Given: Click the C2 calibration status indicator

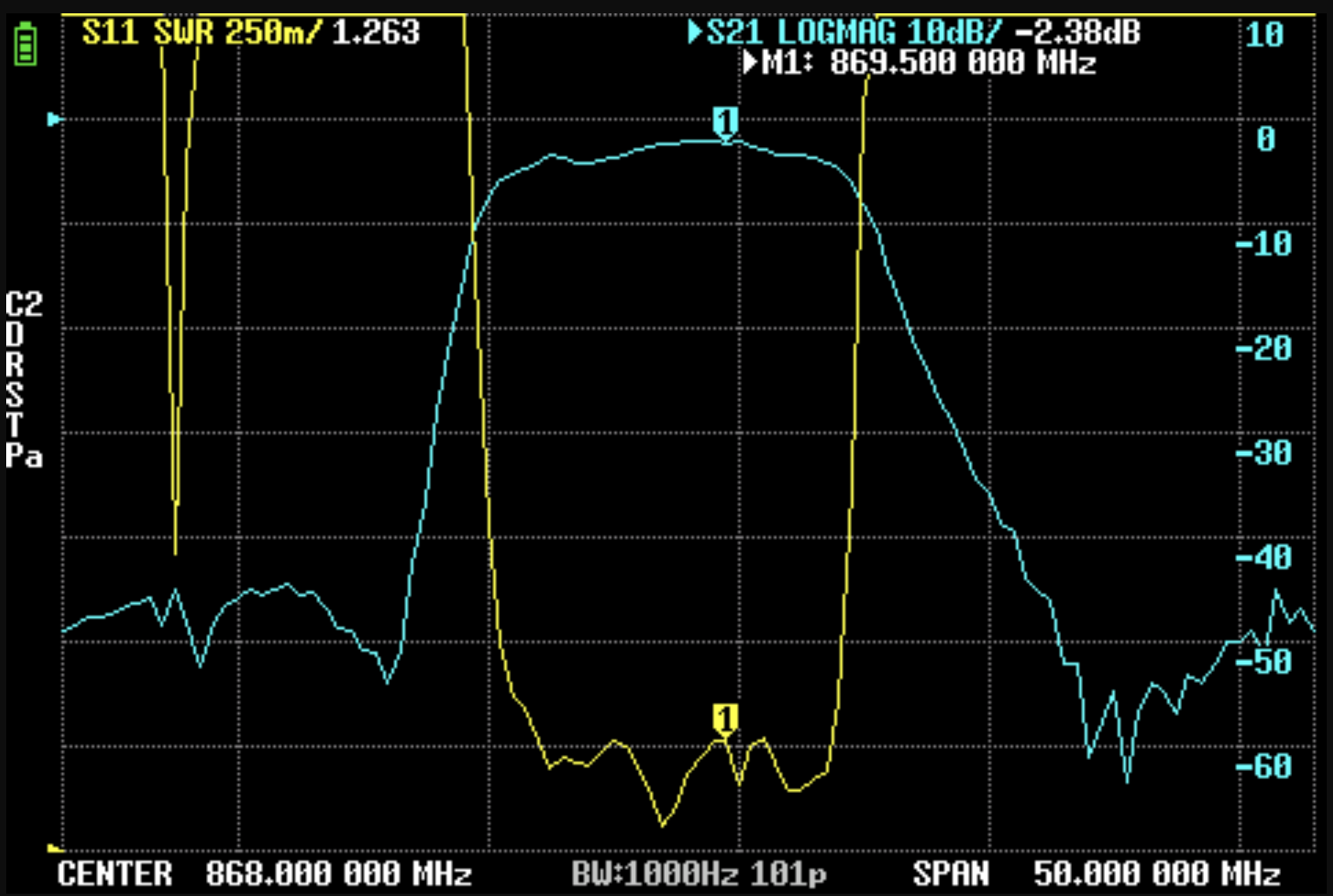Looking at the screenshot, I should tap(24, 305).
